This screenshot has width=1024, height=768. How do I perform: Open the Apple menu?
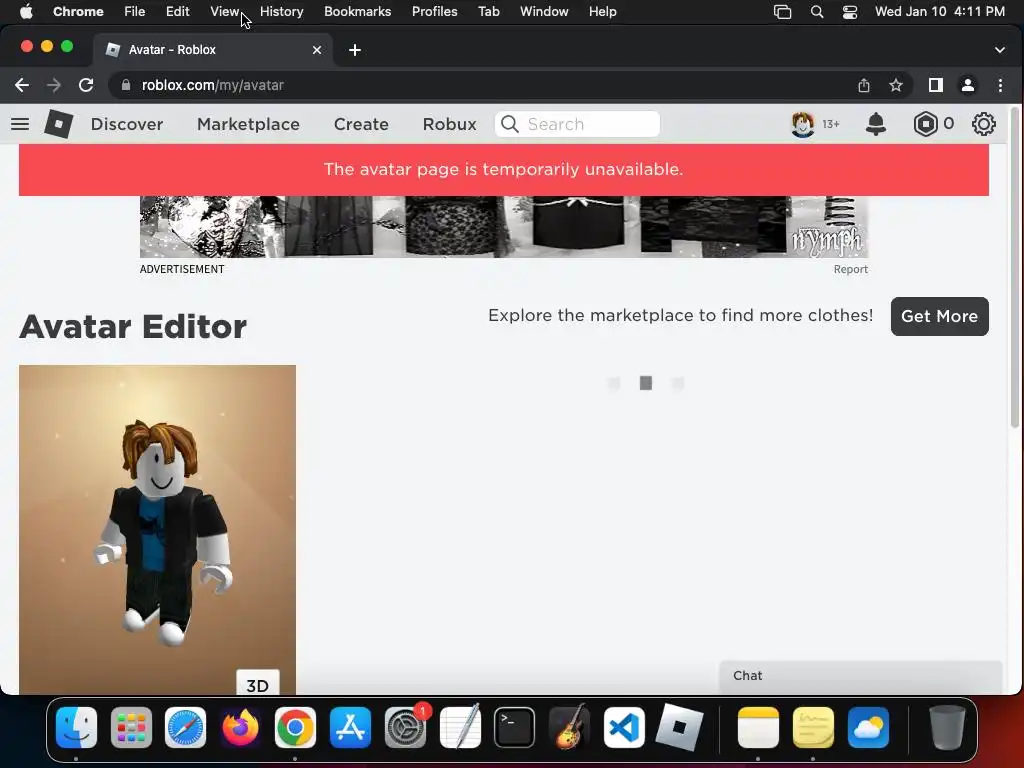click(x=26, y=12)
